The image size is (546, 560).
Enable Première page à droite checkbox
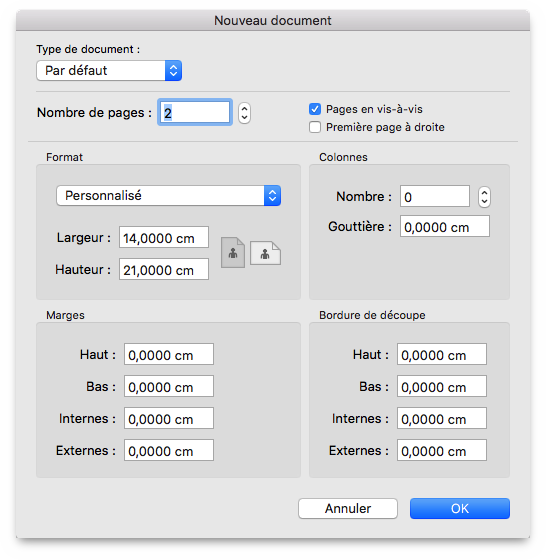(x=315, y=127)
